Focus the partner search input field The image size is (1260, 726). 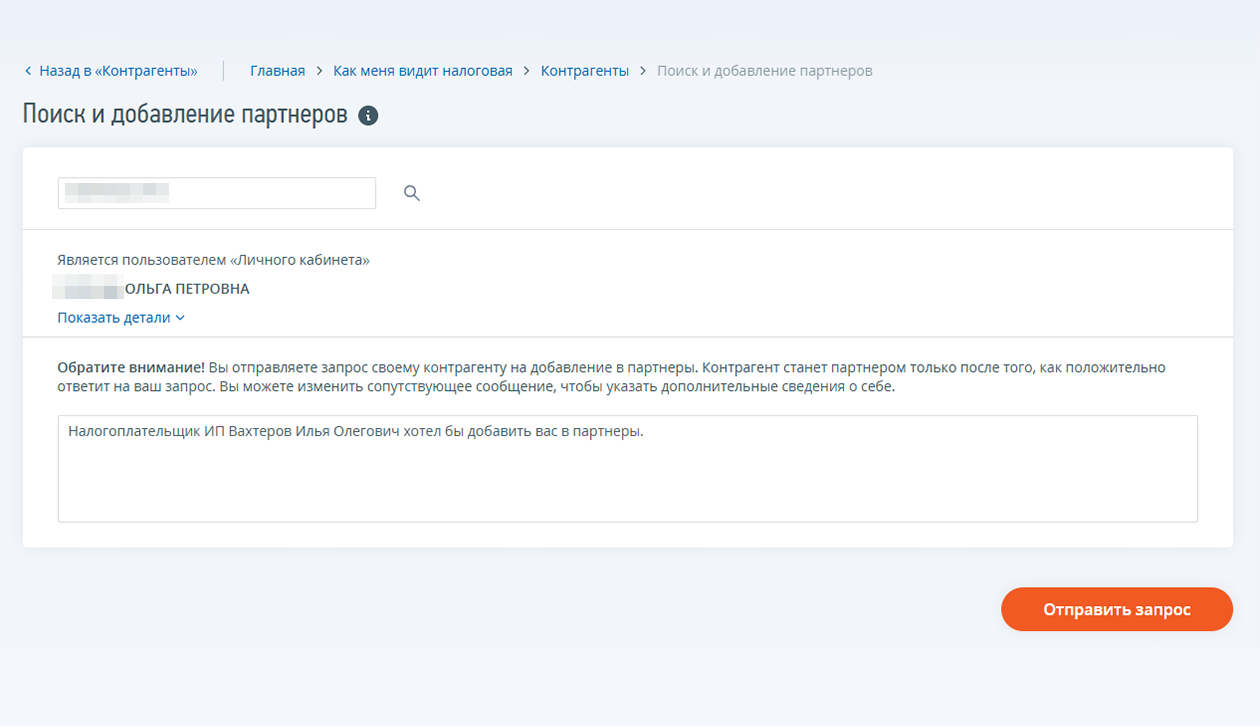coord(216,193)
